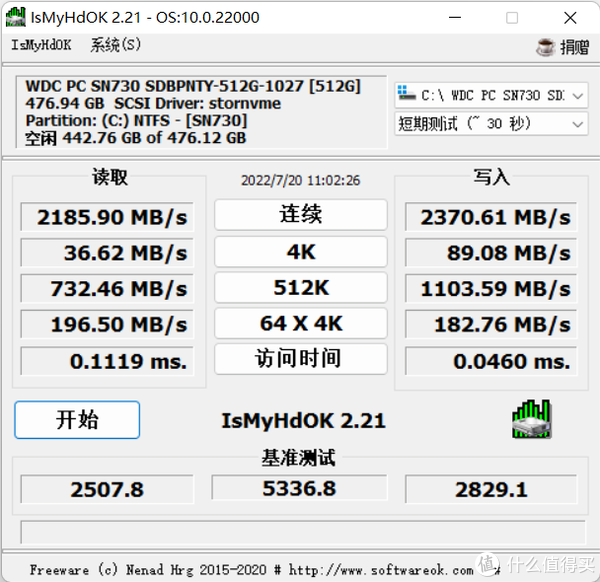Click the 64 X 4K test button
The height and width of the screenshot is (582, 600).
(x=301, y=323)
